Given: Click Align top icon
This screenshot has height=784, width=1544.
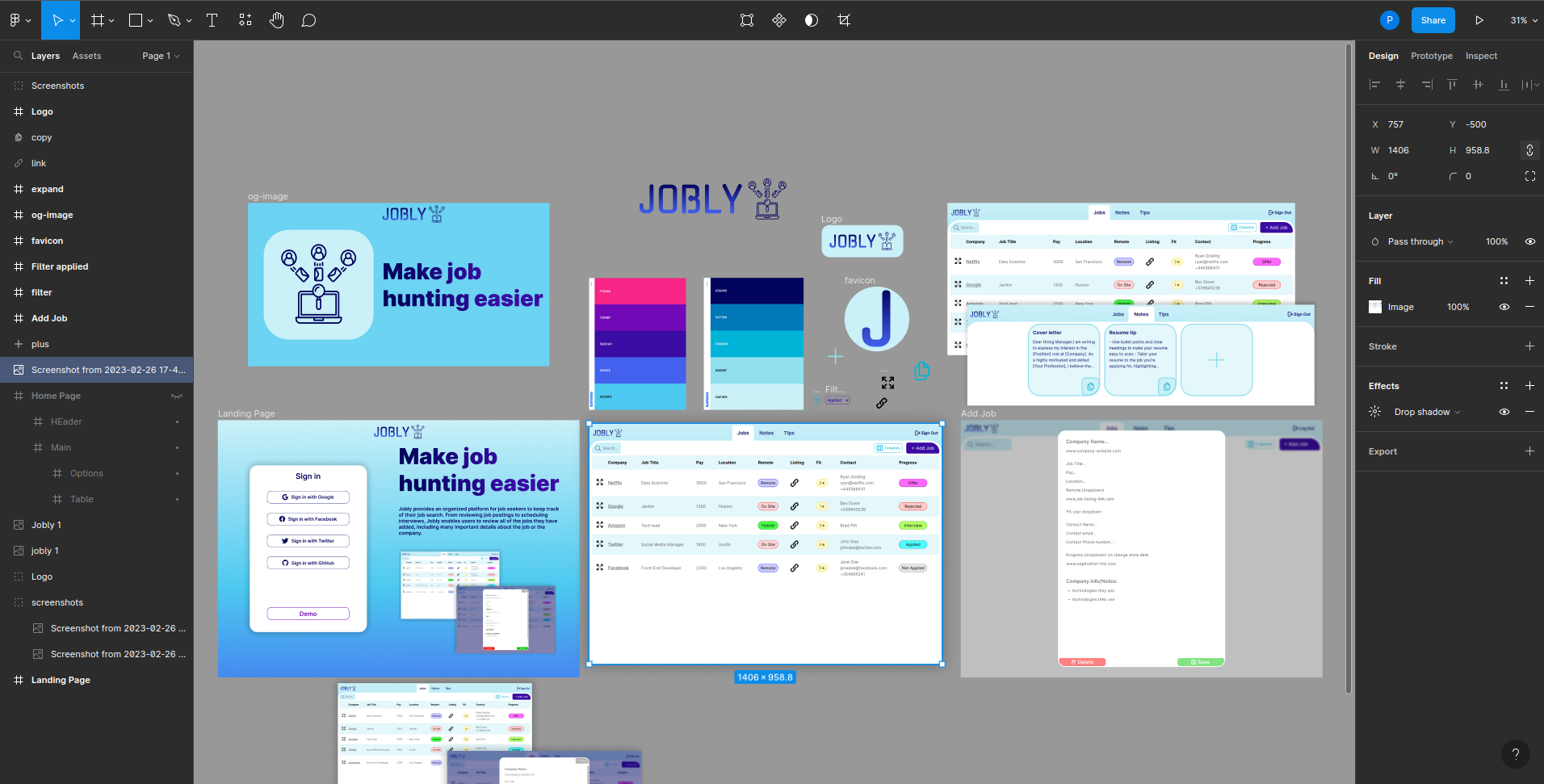Looking at the screenshot, I should 1452,85.
